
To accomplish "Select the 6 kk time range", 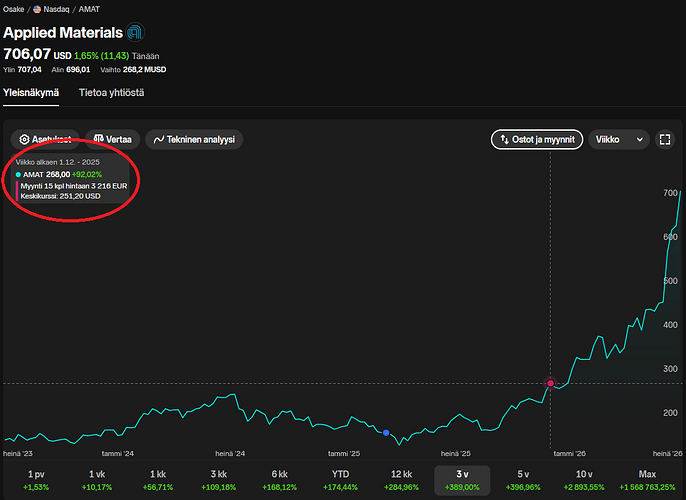I will [280, 480].
